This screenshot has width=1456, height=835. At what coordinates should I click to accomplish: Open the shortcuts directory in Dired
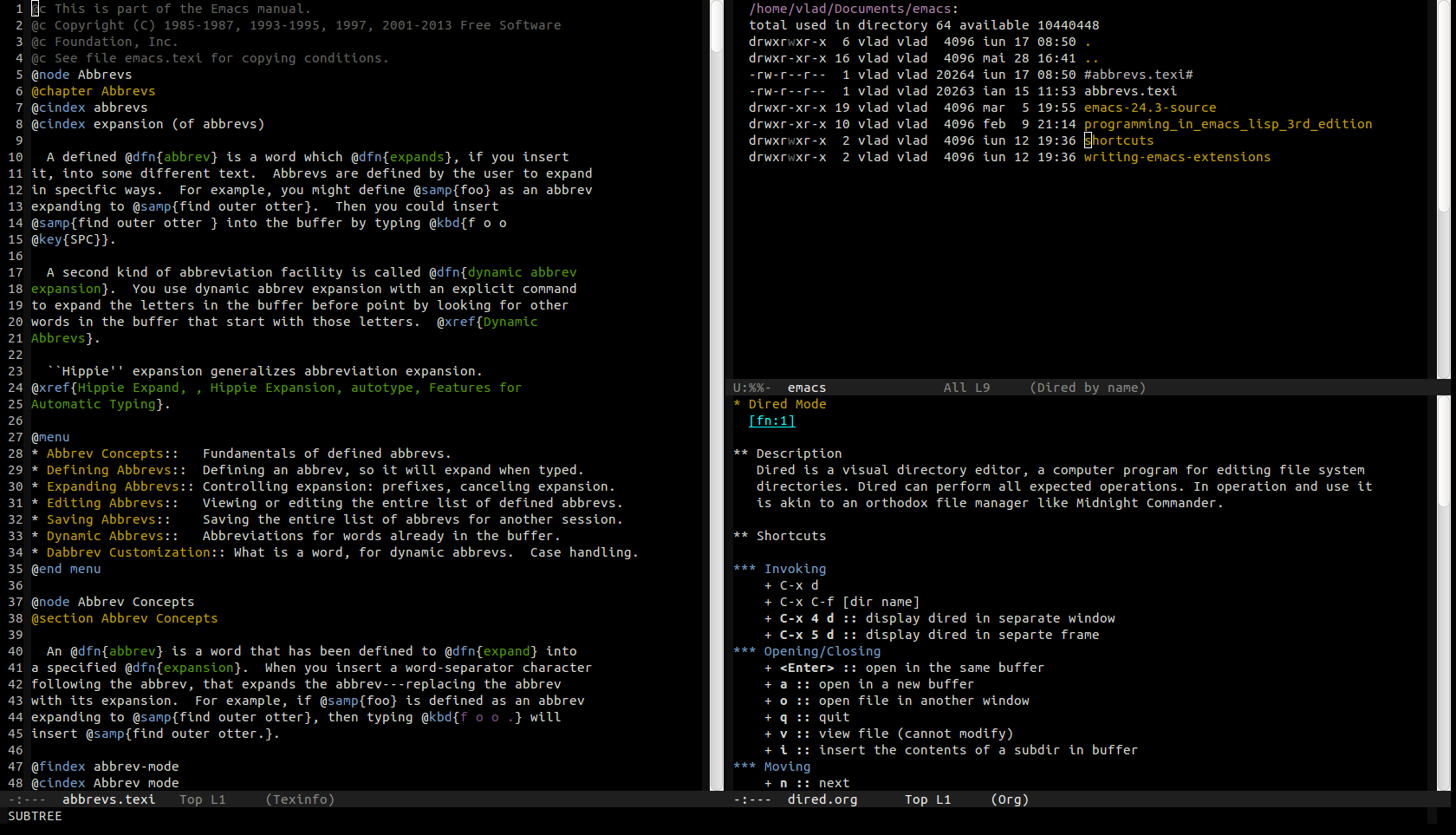click(x=1119, y=140)
